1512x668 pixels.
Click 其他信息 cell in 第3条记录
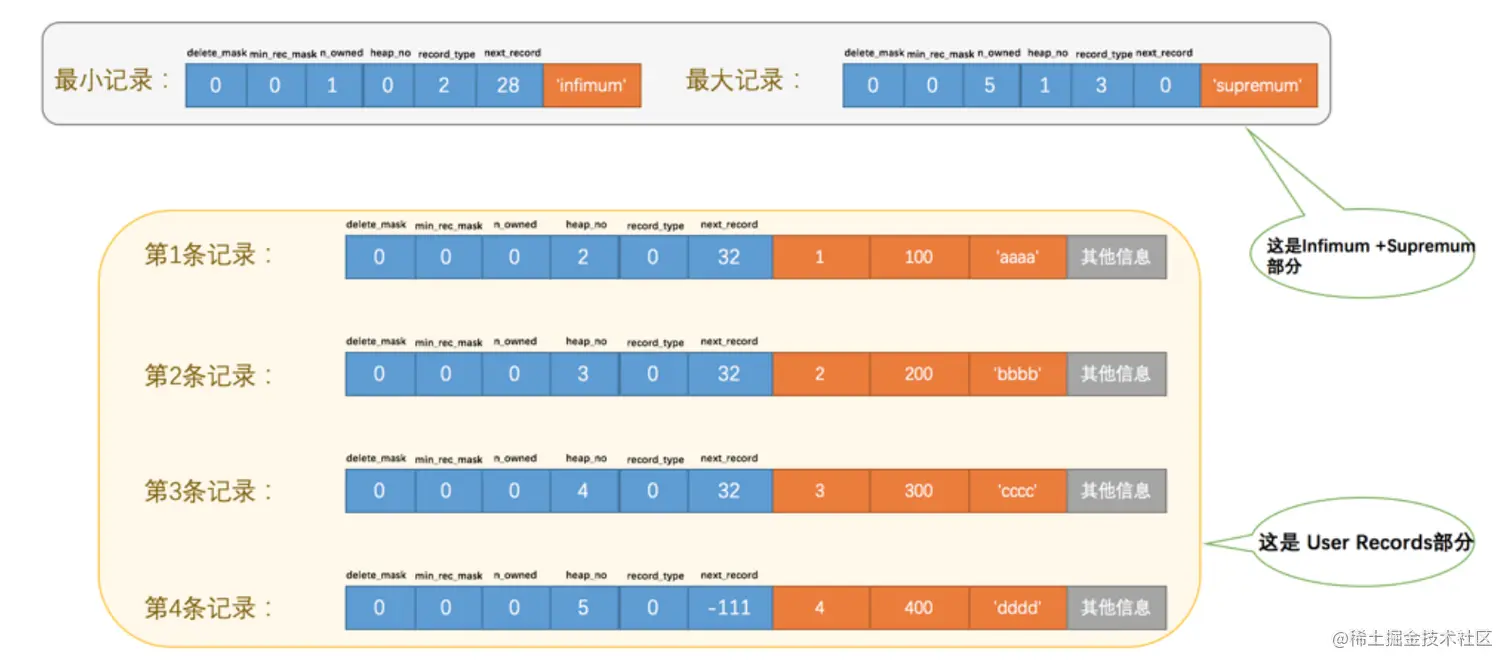pos(1116,491)
